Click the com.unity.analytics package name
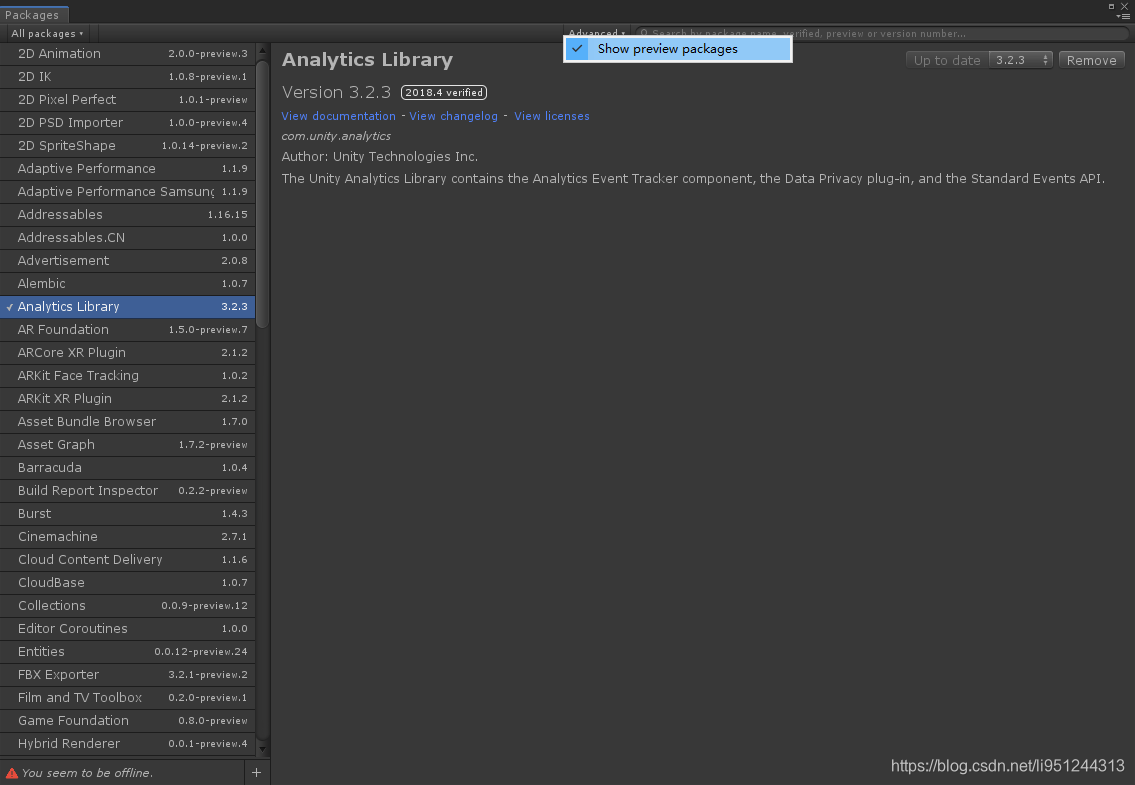This screenshot has width=1135, height=785. tap(336, 136)
